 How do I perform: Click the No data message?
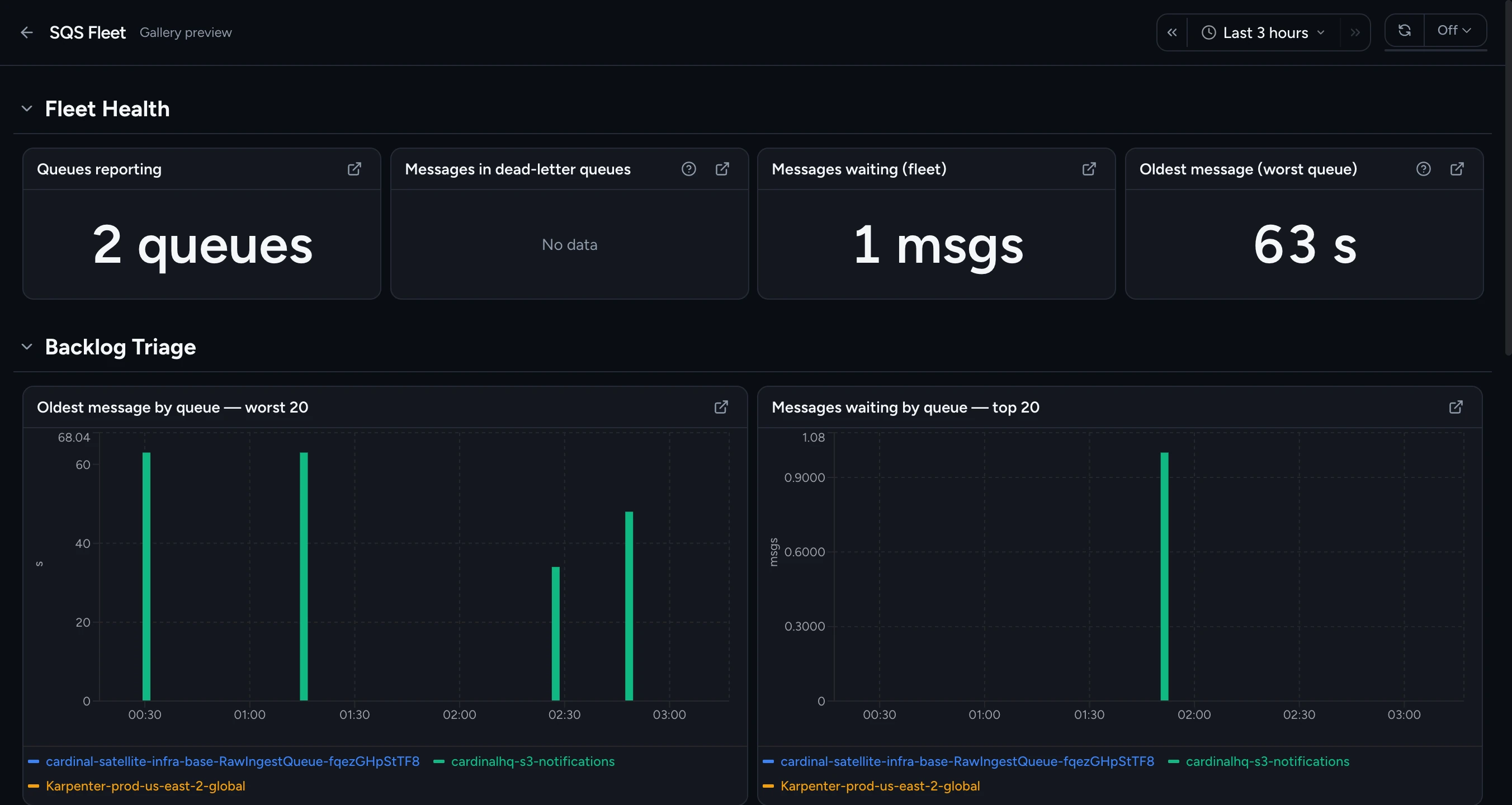tap(569, 245)
